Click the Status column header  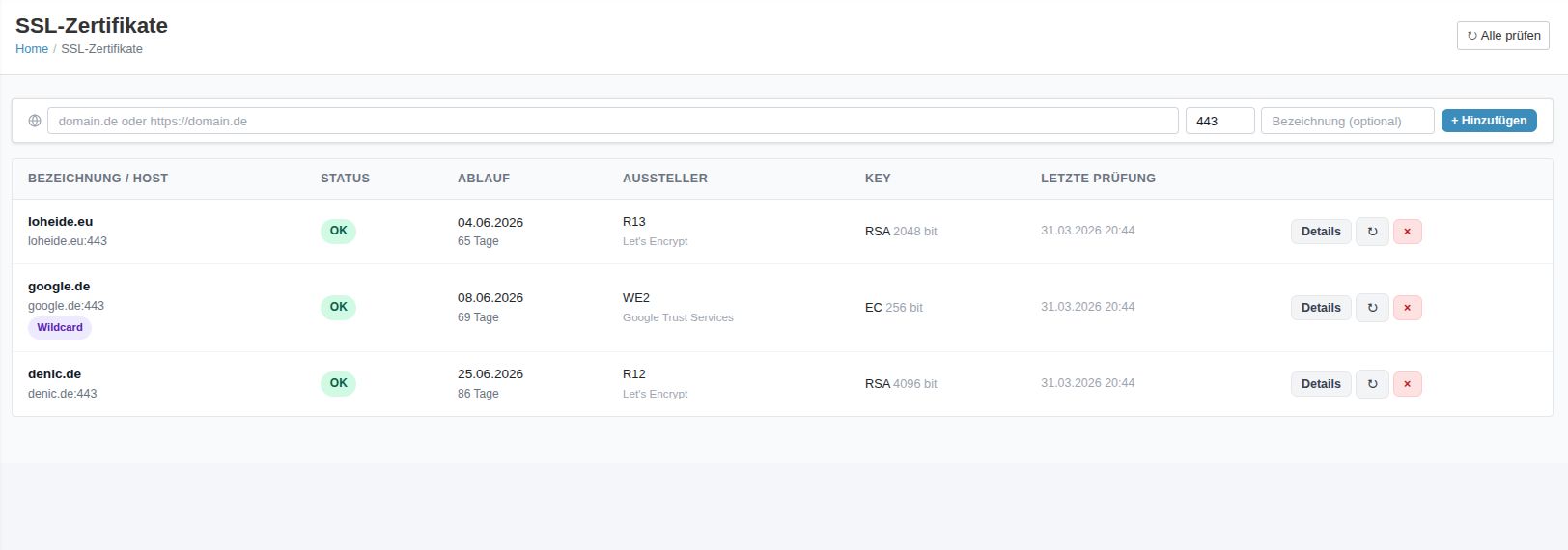coord(345,179)
